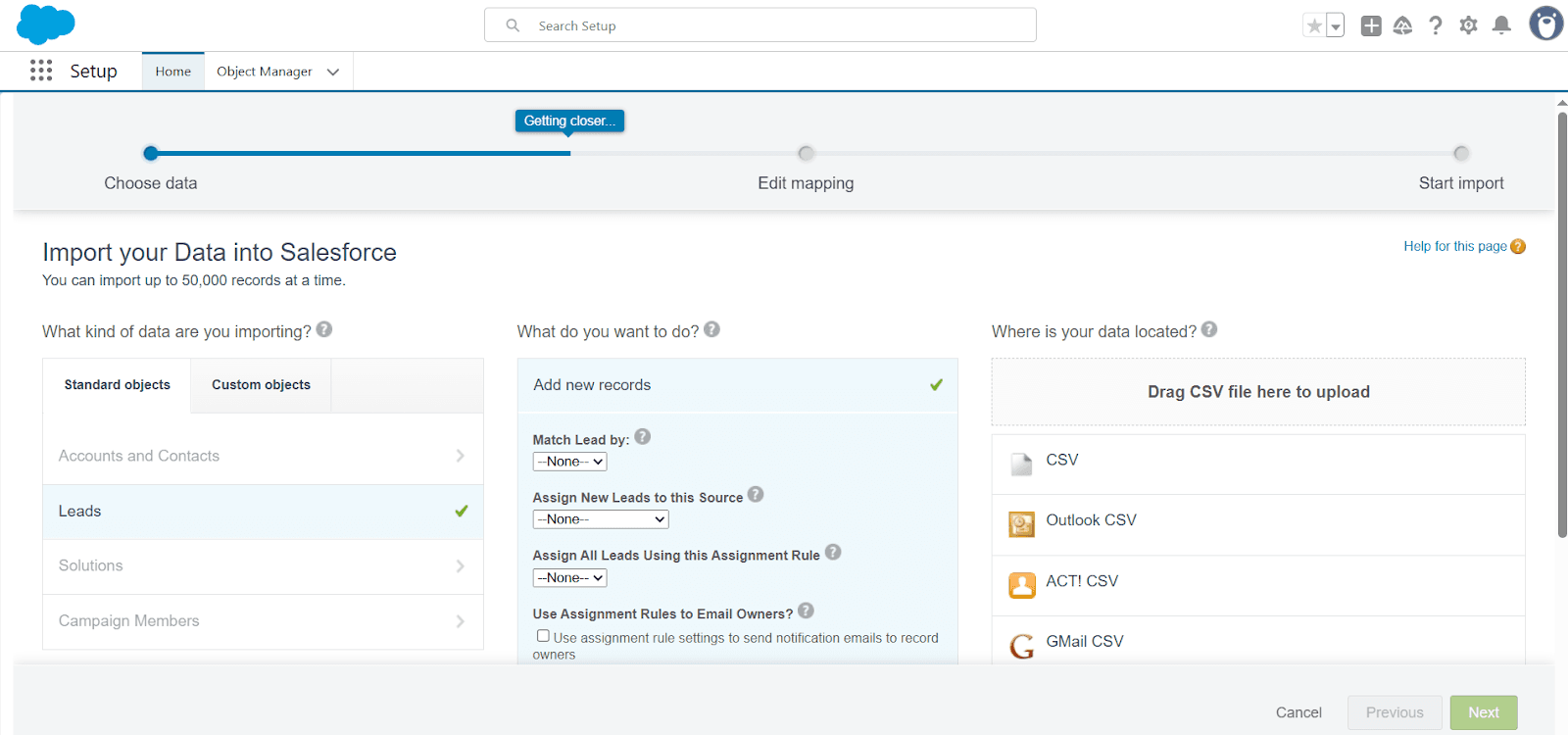Viewport: 1568px width, 735px height.
Task: Open the header help question mark
Action: click(1436, 26)
